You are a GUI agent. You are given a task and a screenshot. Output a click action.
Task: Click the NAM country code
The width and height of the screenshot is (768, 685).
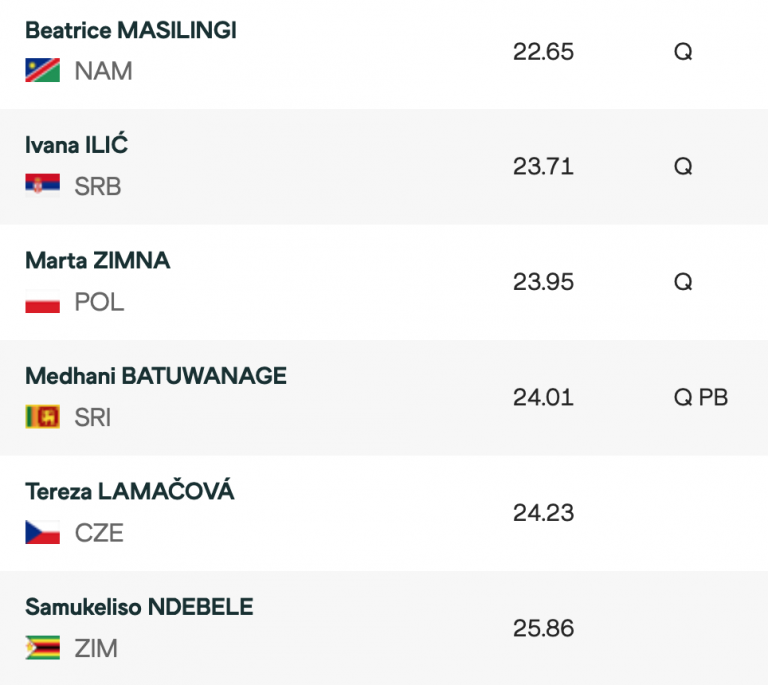(x=103, y=72)
